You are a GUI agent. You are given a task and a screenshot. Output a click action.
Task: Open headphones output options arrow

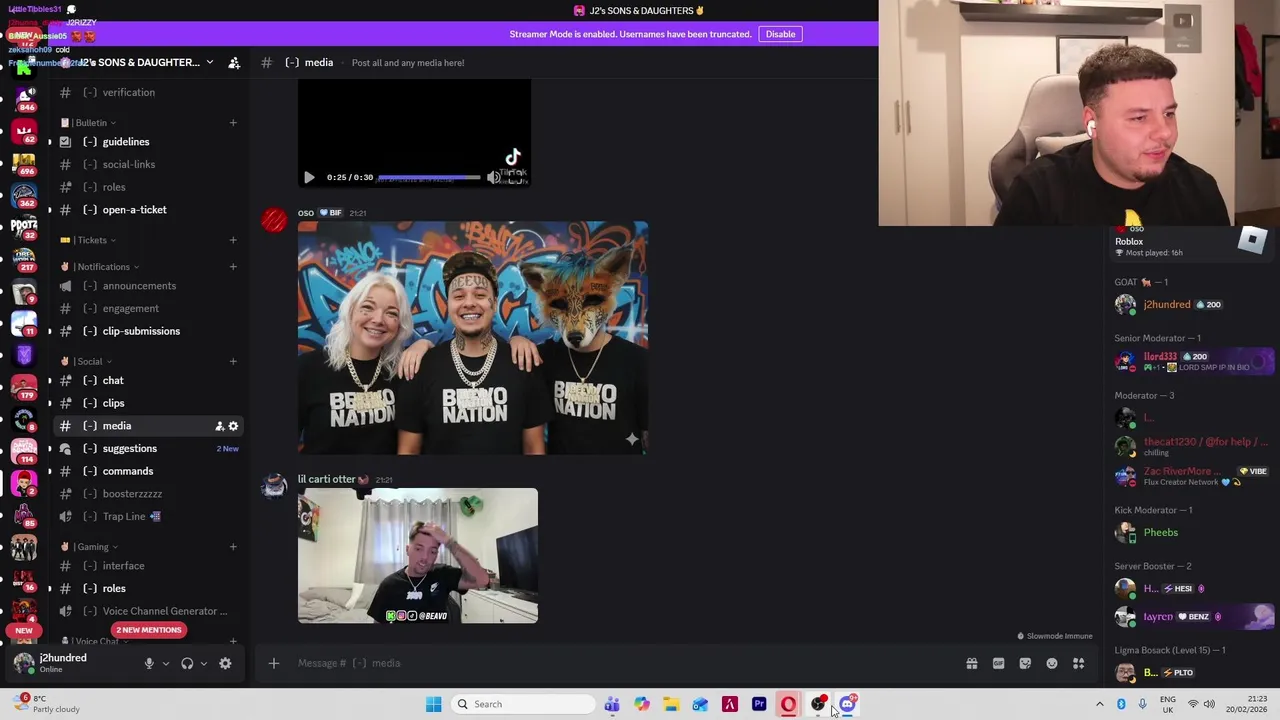[203, 663]
